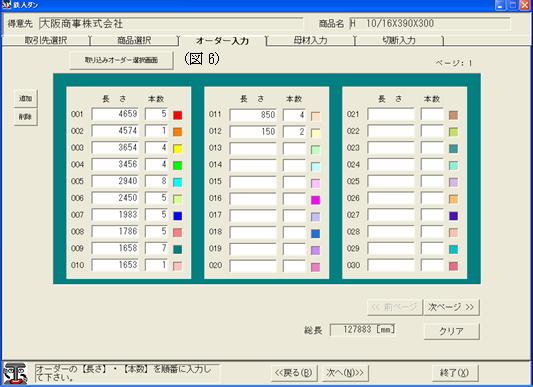Click the teal swatch for row 023
This screenshot has height=387, width=533.
[453, 149]
